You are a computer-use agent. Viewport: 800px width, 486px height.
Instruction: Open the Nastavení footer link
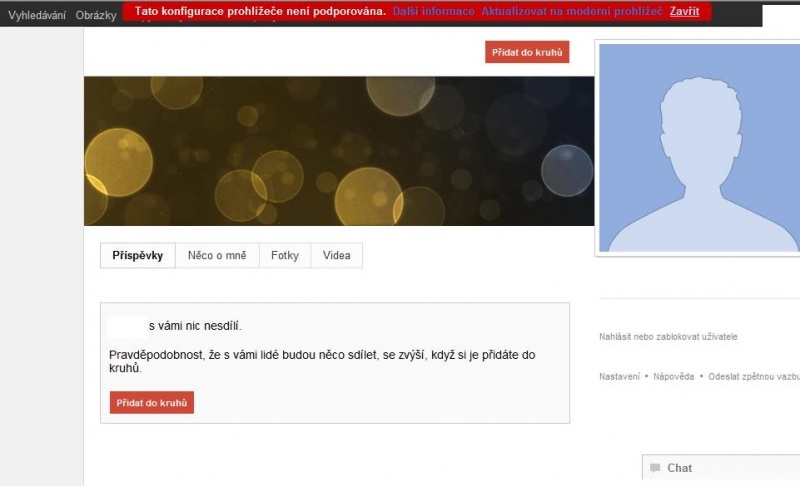tap(619, 377)
